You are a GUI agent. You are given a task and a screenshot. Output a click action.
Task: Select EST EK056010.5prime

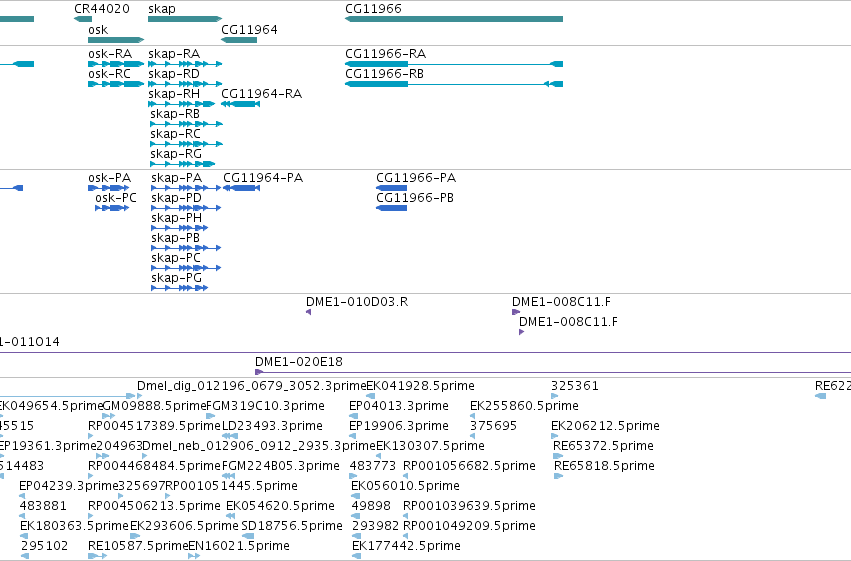[x=355, y=496]
